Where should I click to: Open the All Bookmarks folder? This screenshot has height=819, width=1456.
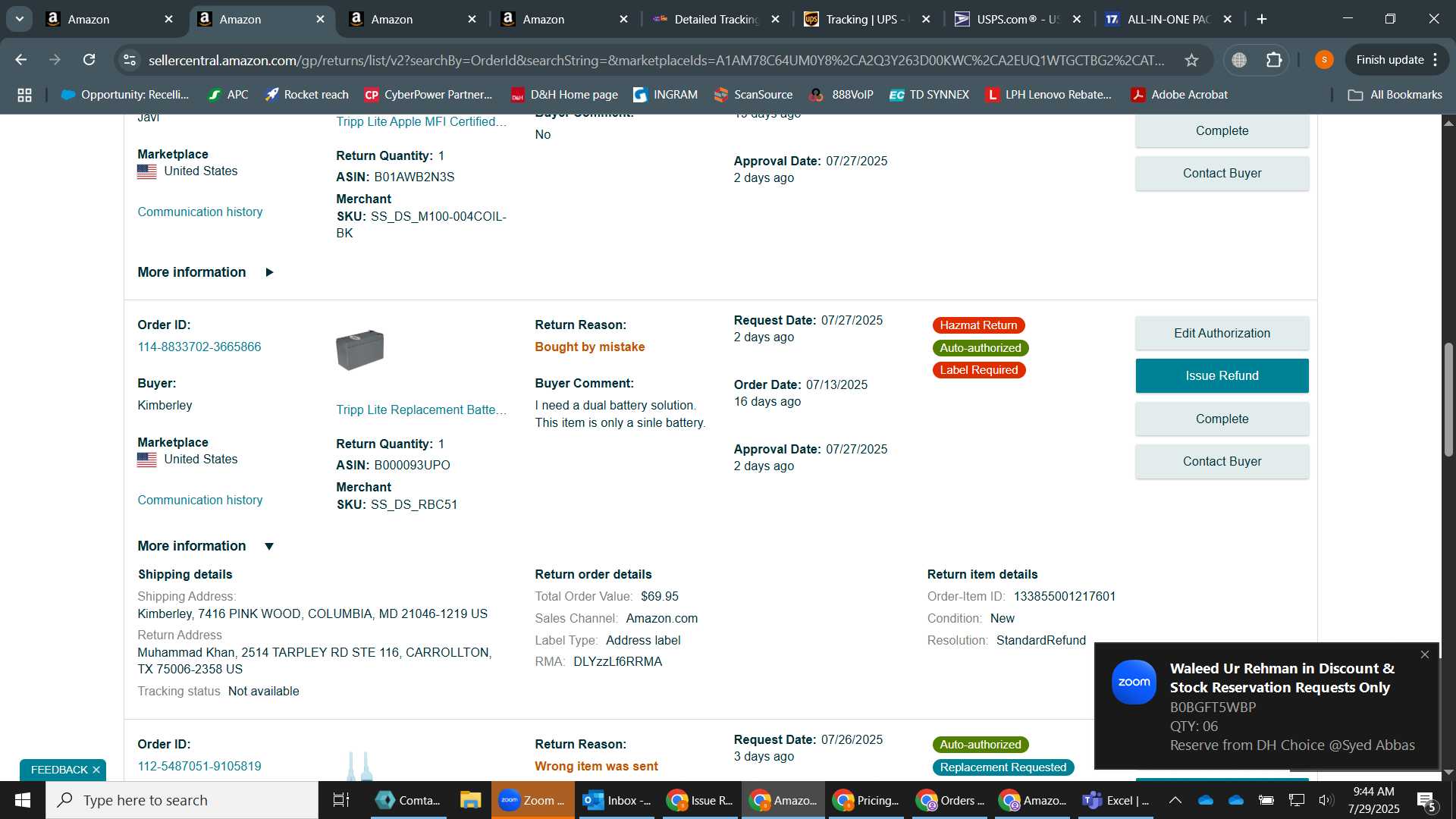pos(1395,95)
